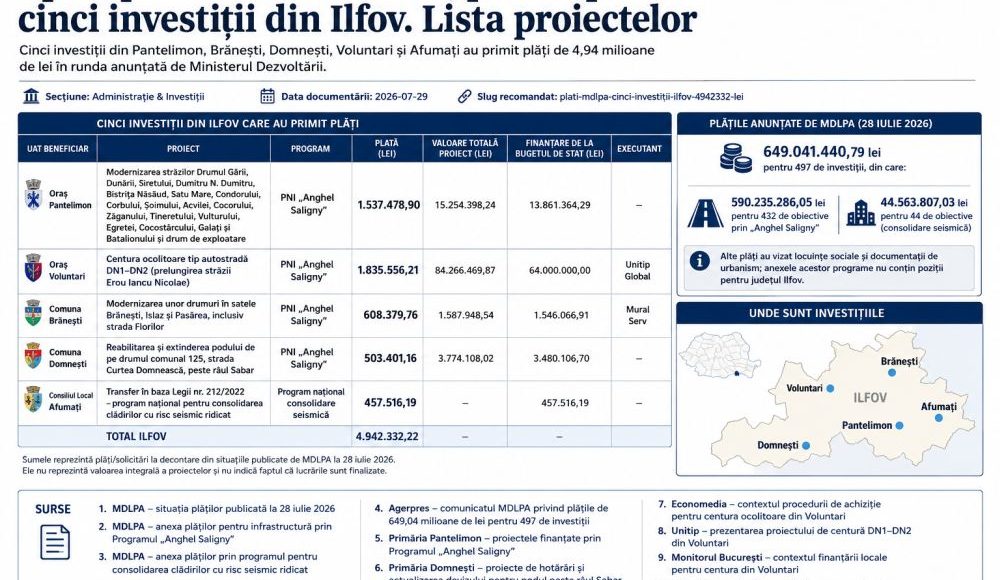
Task: Click the Centura ocolitoare tip autostradă project description
Action: 177,270
